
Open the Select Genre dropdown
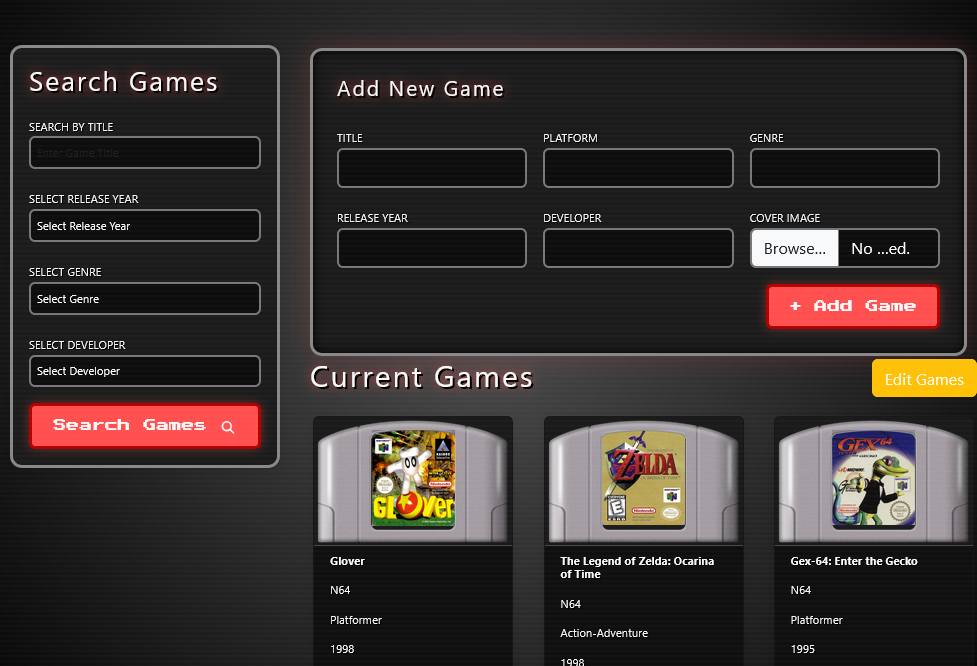[x=145, y=298]
